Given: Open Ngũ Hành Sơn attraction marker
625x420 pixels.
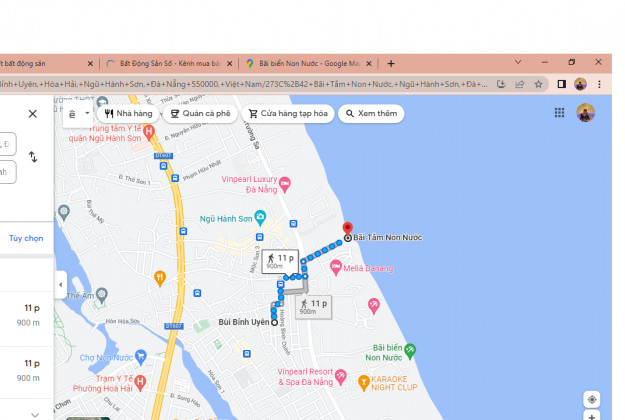Looking at the screenshot, I should coord(260,217).
